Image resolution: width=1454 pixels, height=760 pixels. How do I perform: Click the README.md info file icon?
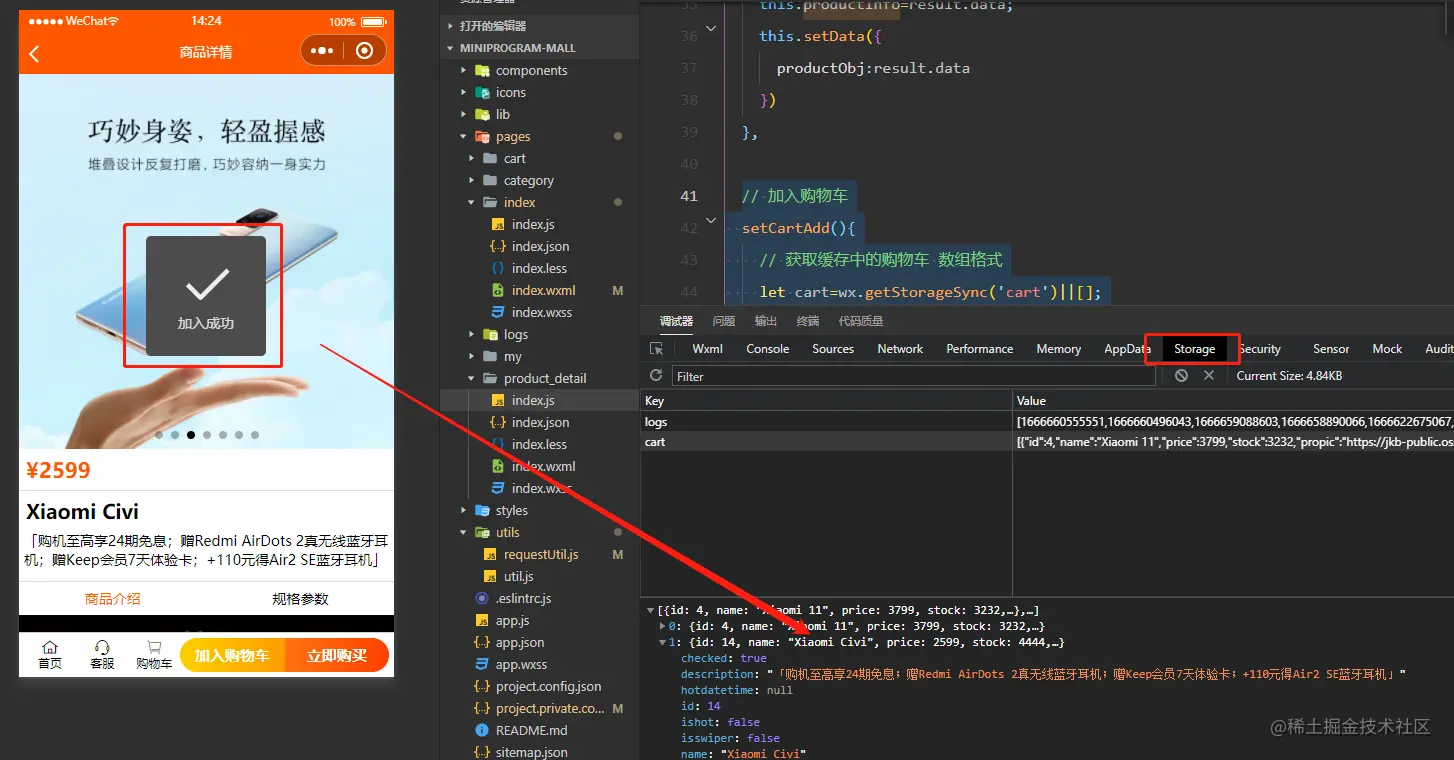tap(482, 730)
